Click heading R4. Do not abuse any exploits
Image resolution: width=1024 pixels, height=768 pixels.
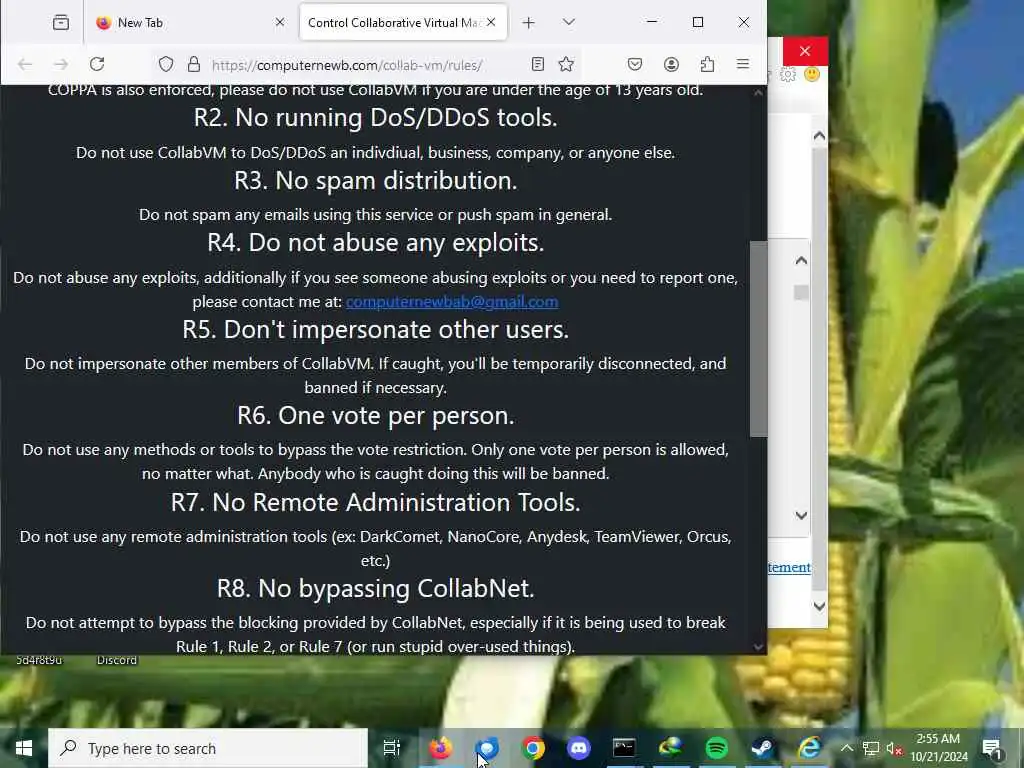coord(376,242)
